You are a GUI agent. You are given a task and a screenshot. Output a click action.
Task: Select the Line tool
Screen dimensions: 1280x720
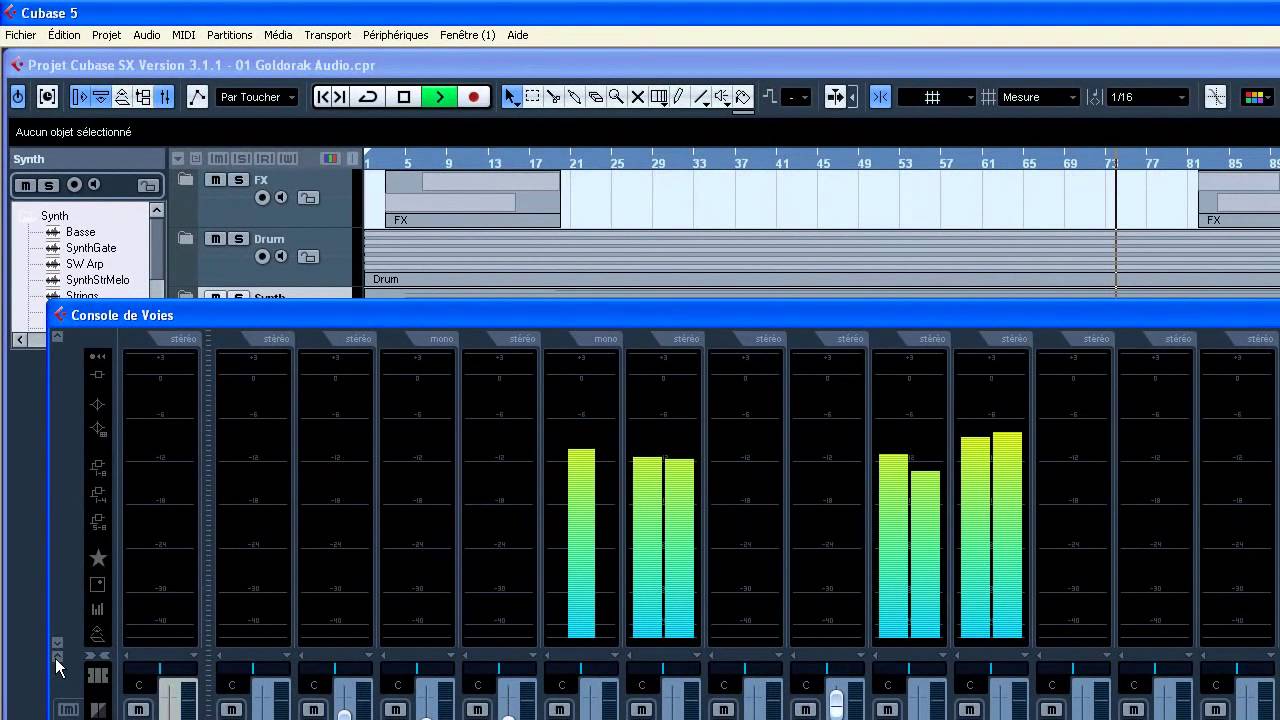coord(701,97)
